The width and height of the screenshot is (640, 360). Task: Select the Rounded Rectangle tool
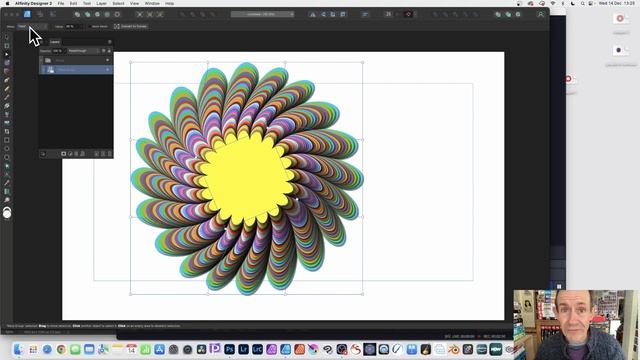click(7, 157)
